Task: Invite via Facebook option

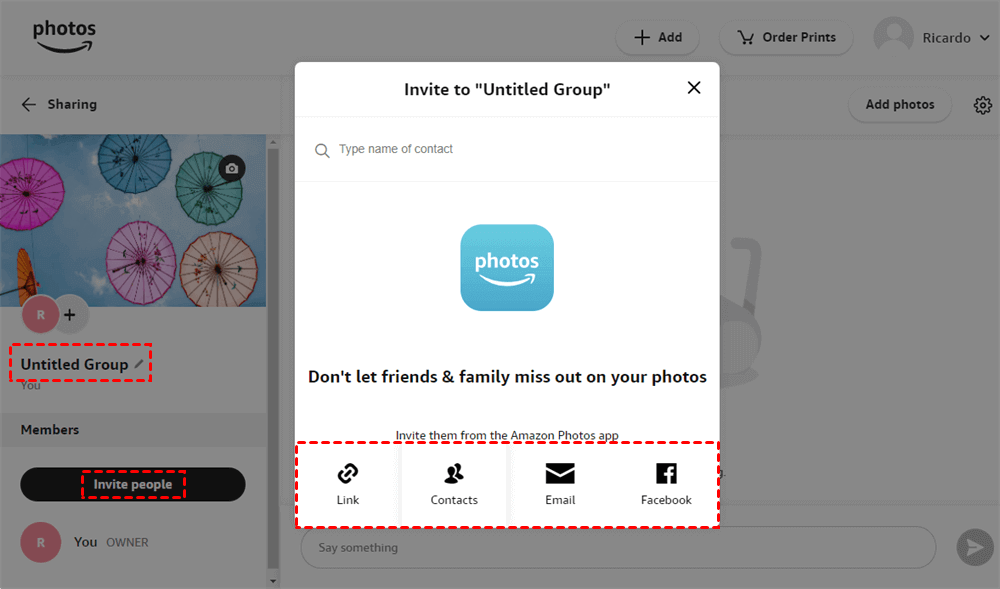Action: click(666, 484)
